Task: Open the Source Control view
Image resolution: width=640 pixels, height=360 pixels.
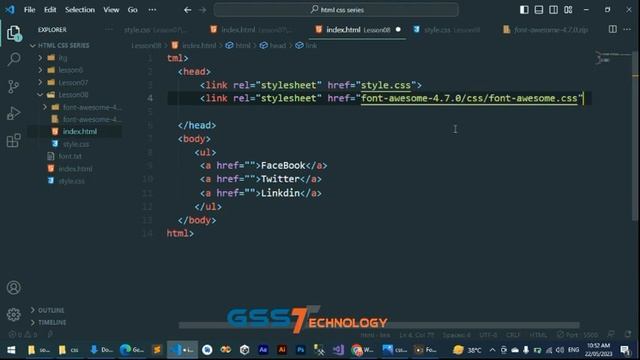Action: [13, 86]
